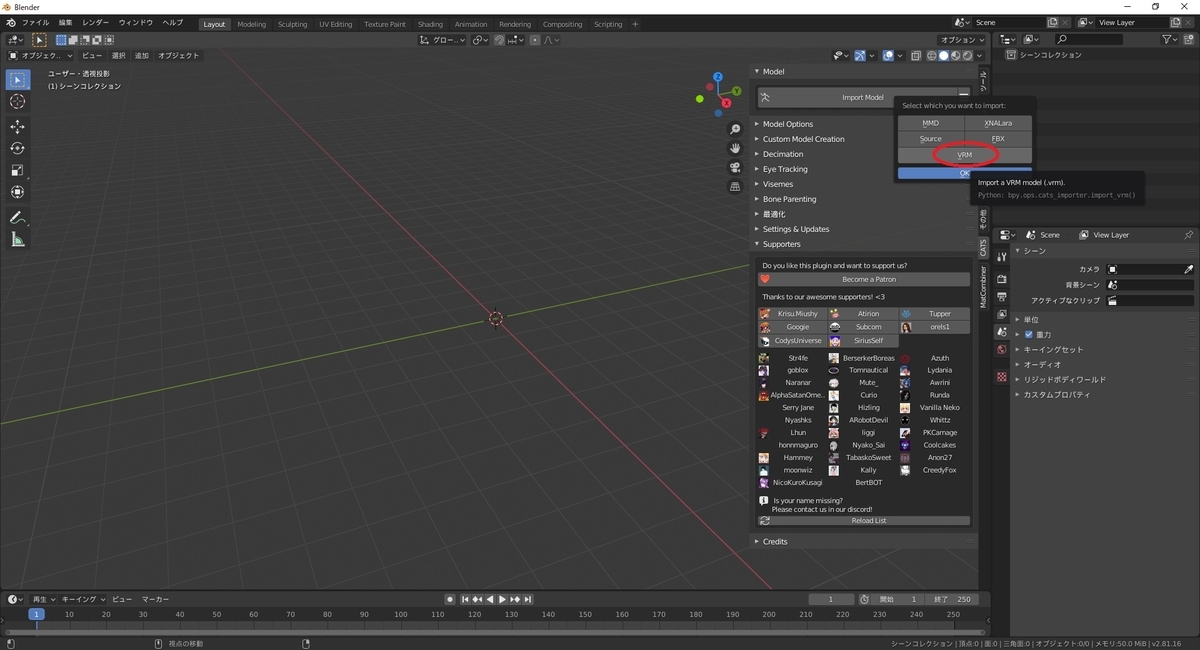Screen dimensions: 1200x650
Task: Select the Move tool
Action: [x=17, y=127]
